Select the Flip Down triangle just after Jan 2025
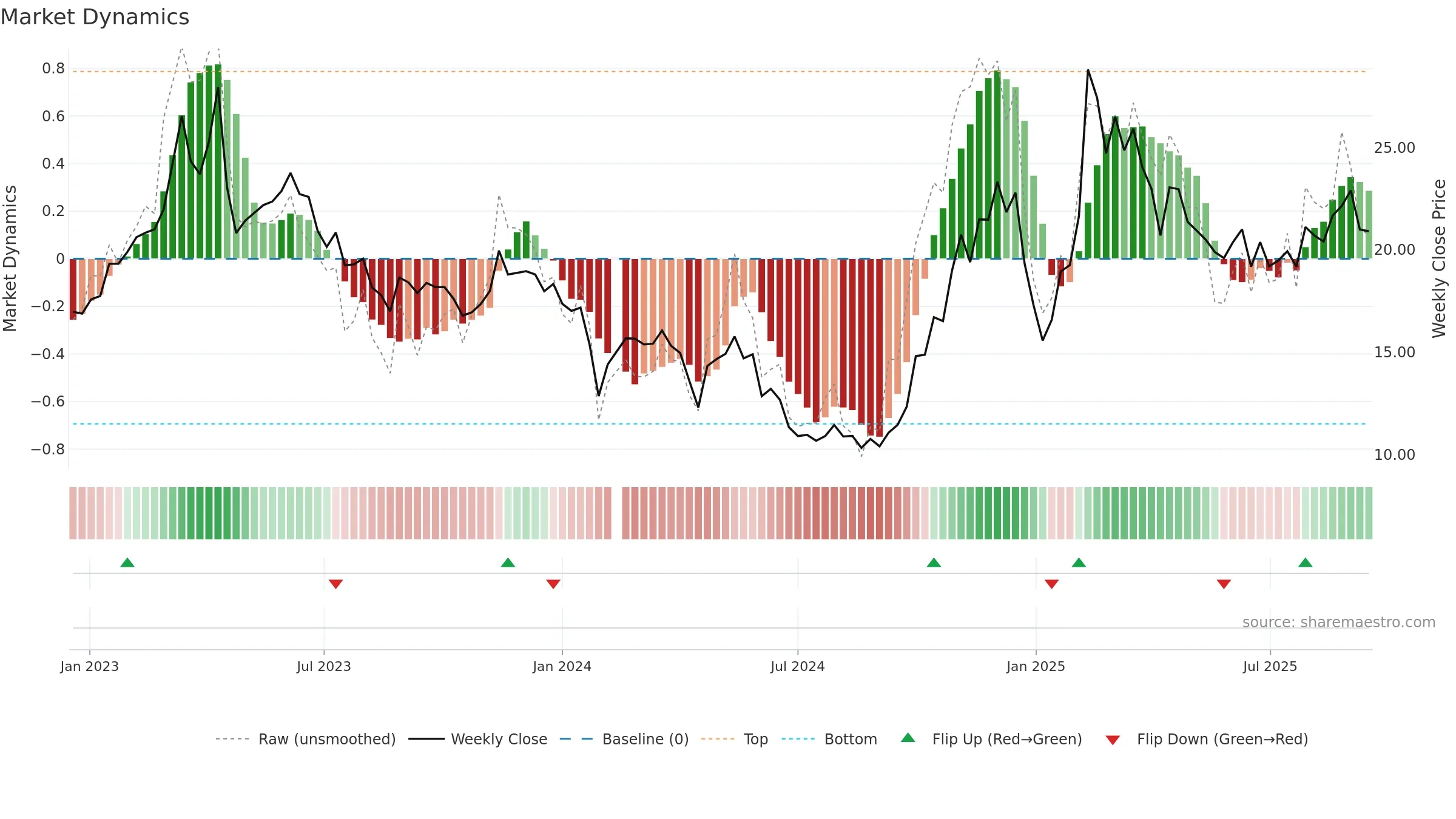Screen dimensions: 1456x819 [1052, 584]
